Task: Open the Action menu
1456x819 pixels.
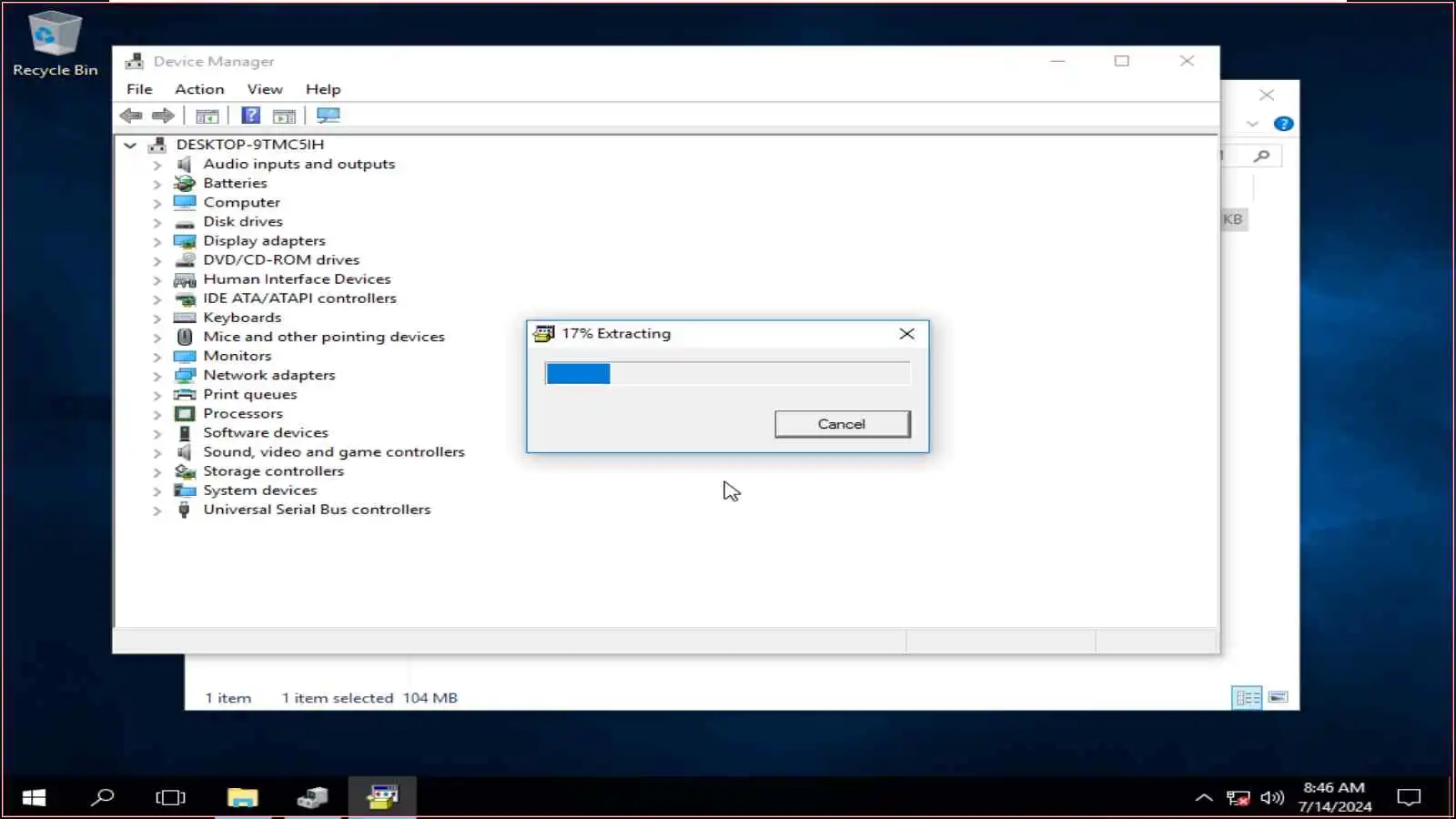Action: click(199, 89)
